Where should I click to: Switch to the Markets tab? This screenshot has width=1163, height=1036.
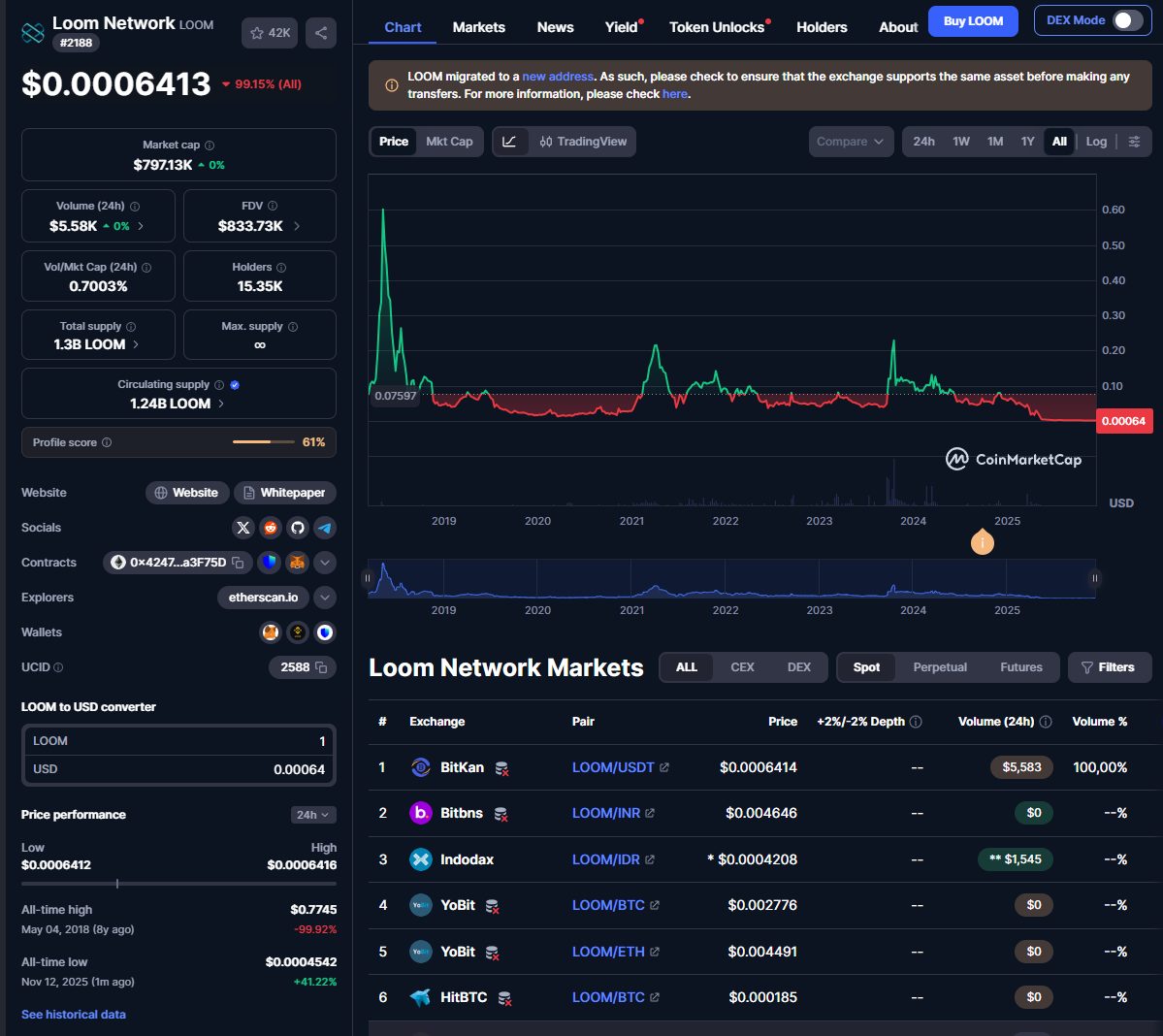pos(478,27)
